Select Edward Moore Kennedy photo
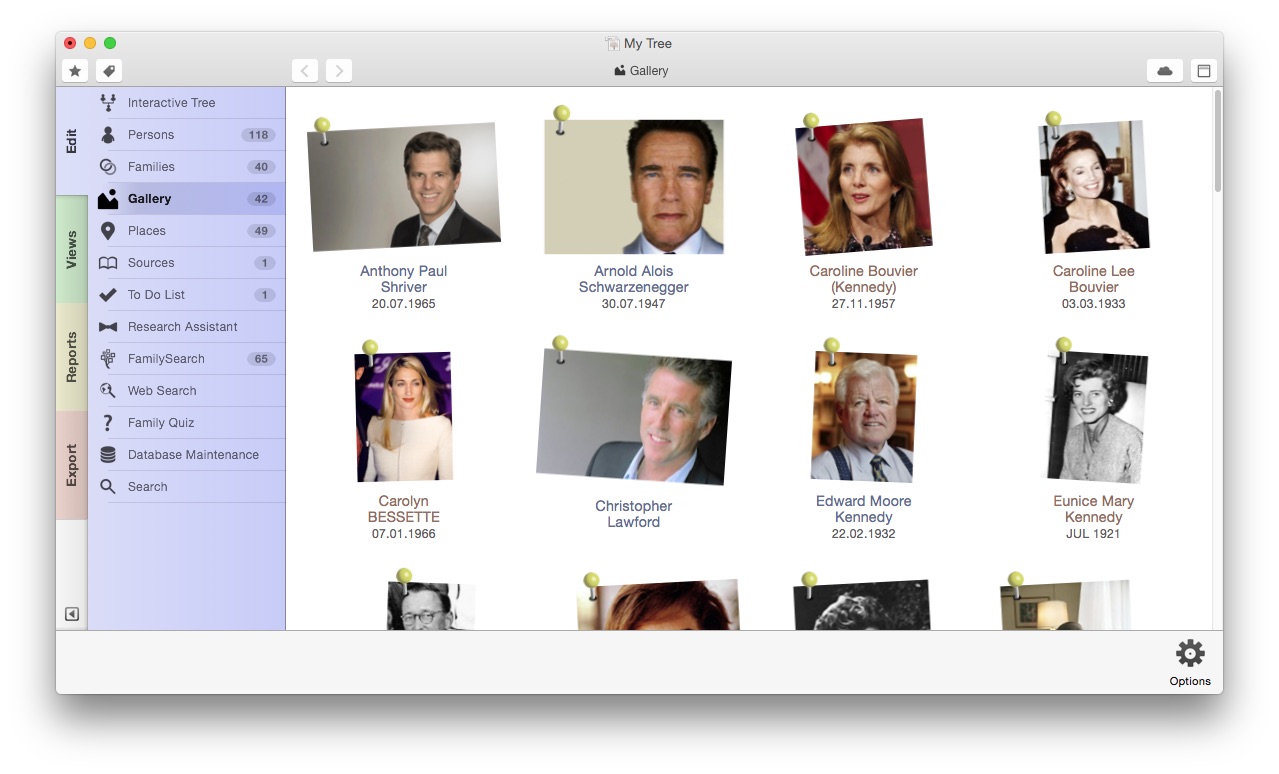Viewport: 1279px width, 774px height. click(864, 416)
